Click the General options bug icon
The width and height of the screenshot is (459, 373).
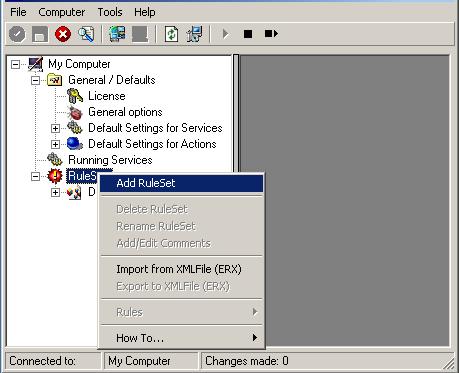75,112
